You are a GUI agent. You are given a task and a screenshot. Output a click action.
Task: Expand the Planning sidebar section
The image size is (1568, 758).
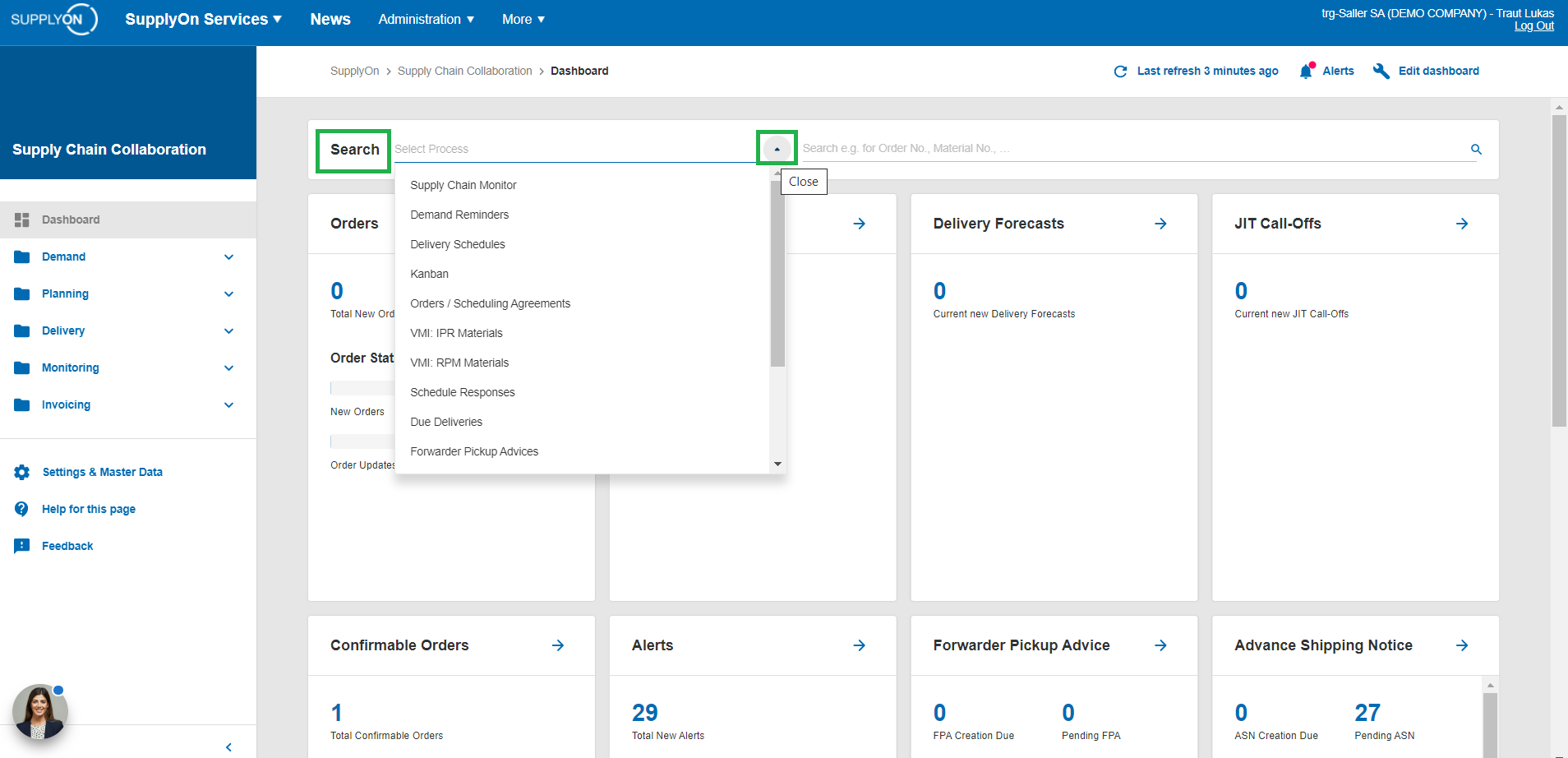click(228, 293)
